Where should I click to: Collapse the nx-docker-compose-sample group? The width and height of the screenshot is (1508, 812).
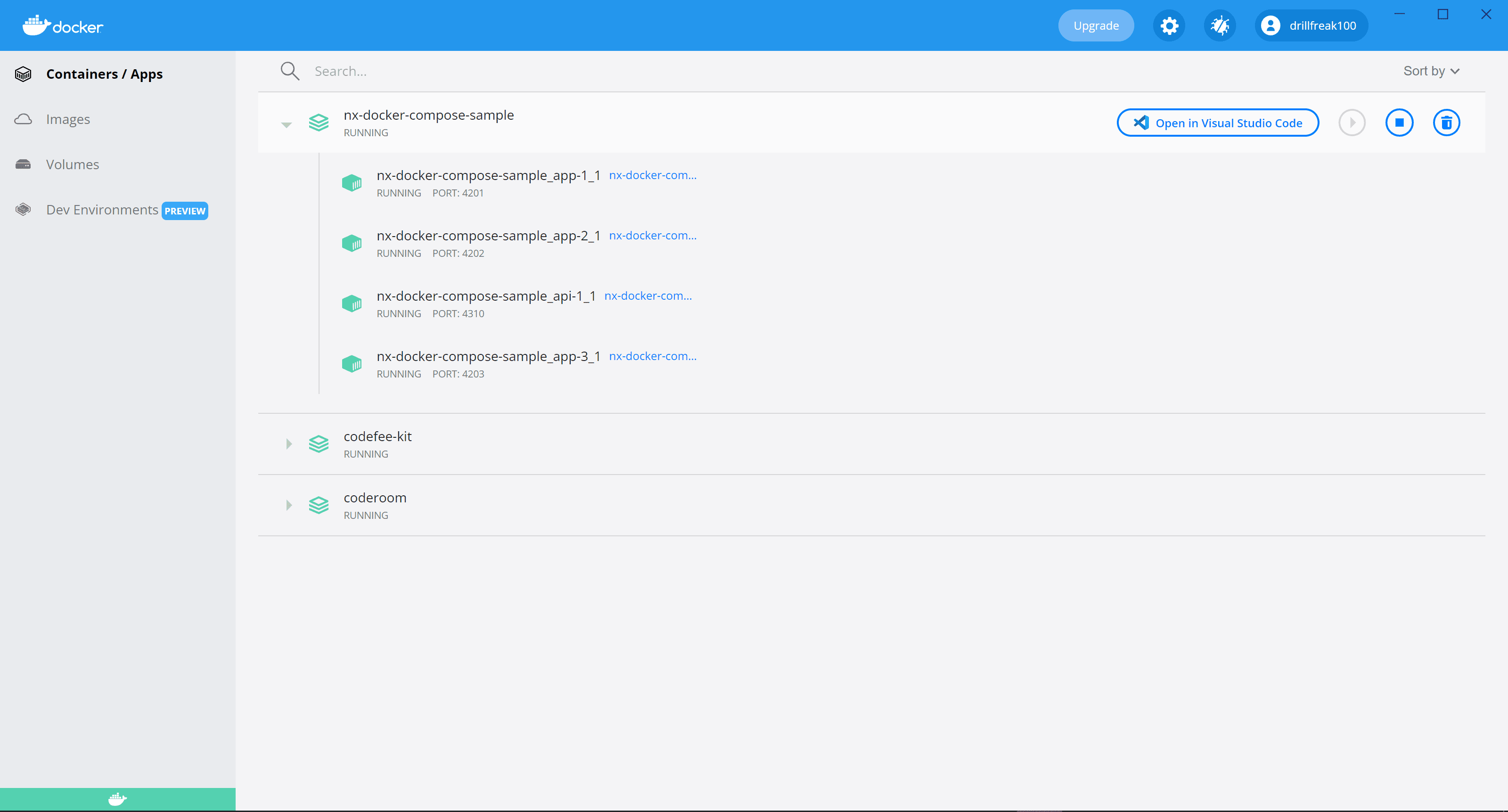286,125
